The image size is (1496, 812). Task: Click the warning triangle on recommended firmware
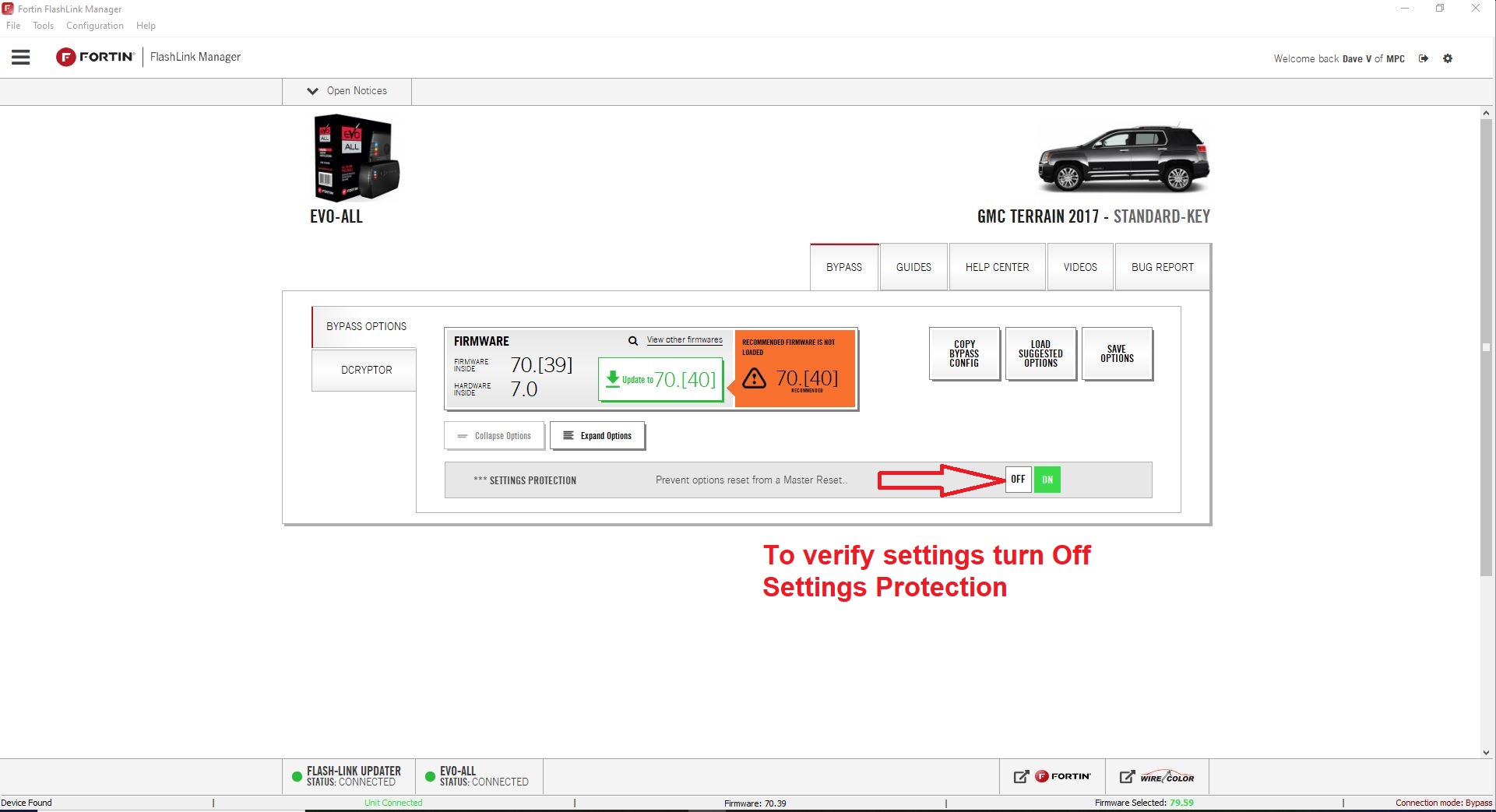coord(754,378)
